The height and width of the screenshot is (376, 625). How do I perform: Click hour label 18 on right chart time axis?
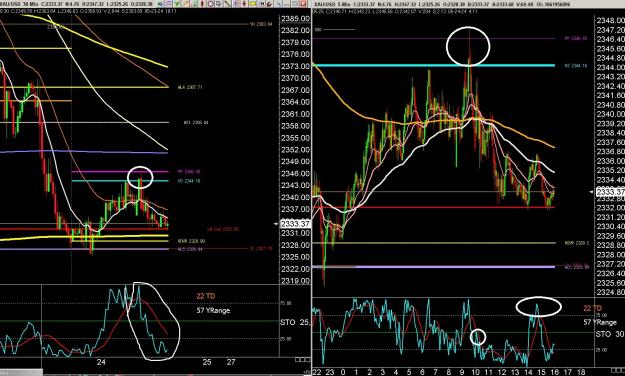coord(581,372)
